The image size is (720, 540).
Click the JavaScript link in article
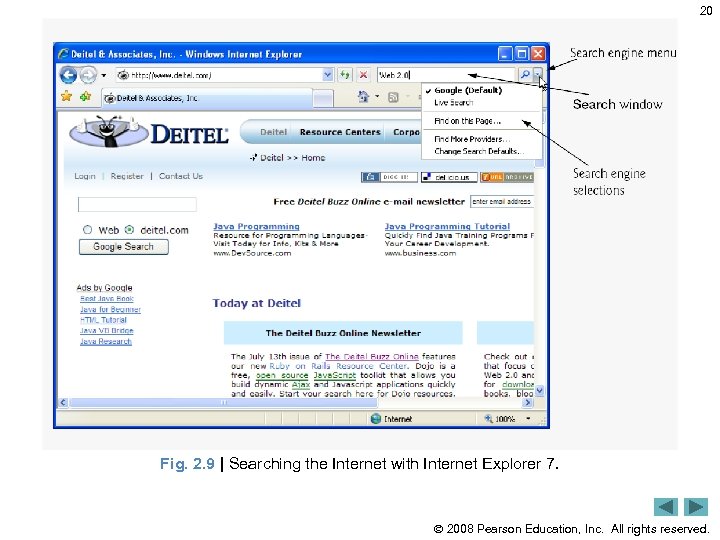click(334, 375)
